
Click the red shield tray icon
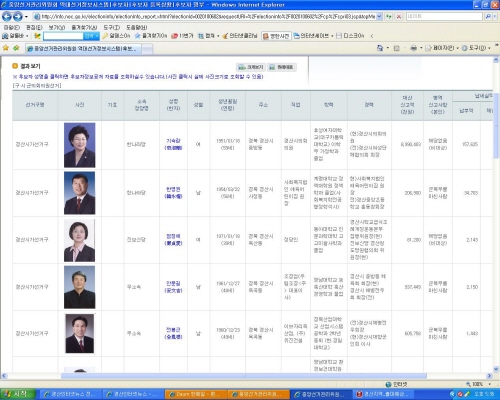coord(460,394)
